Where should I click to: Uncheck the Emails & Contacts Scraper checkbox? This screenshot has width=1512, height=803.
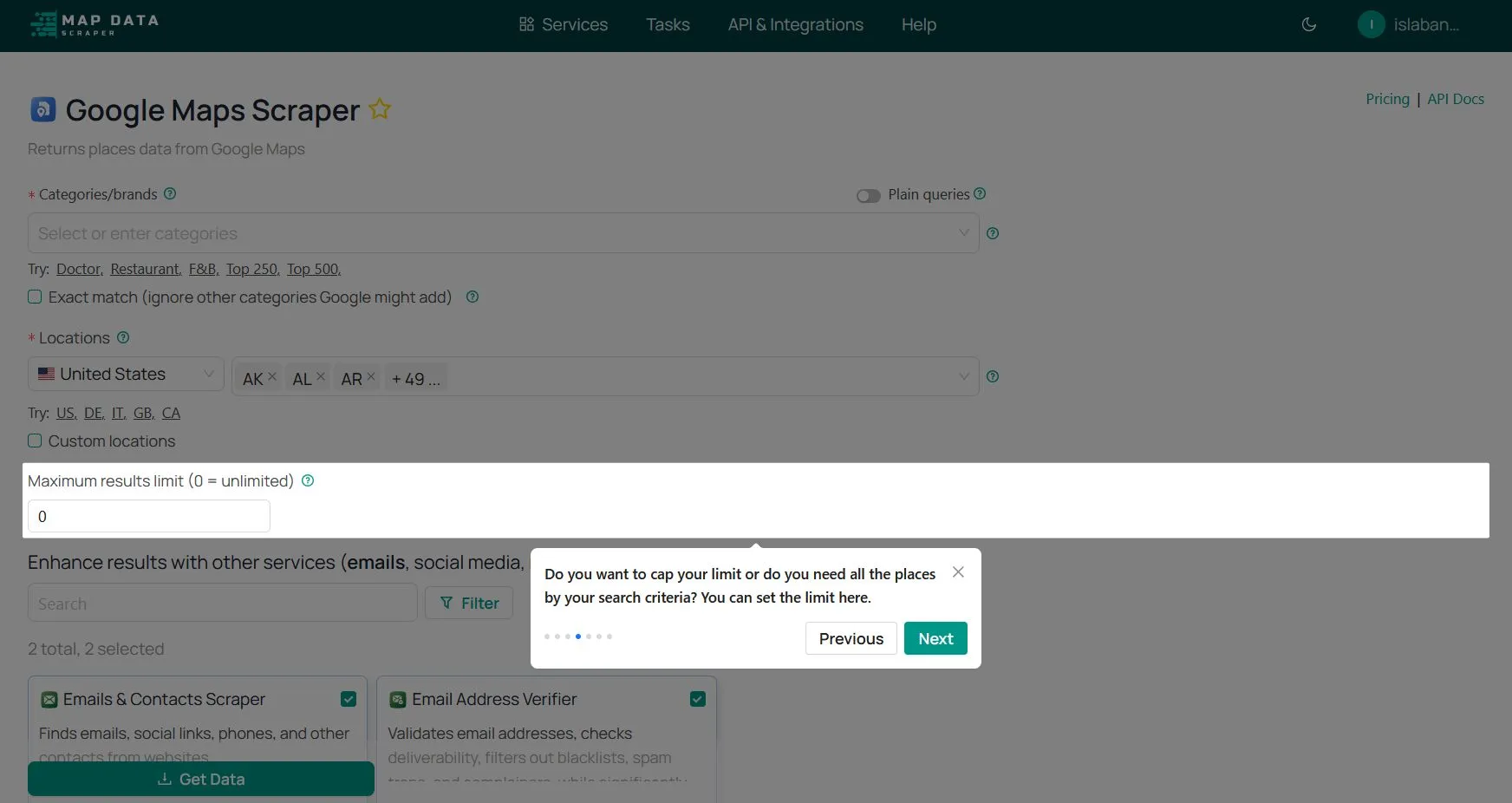(x=349, y=699)
